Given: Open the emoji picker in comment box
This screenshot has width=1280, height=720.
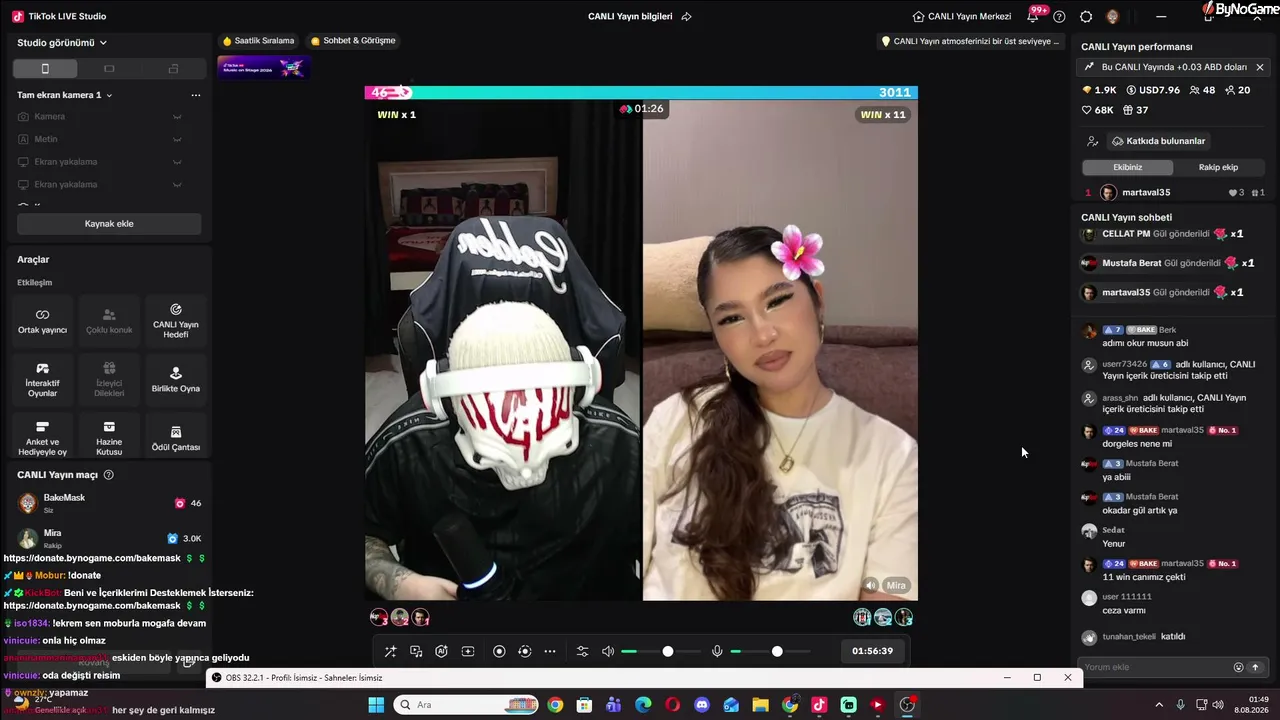Looking at the screenshot, I should [x=1238, y=667].
